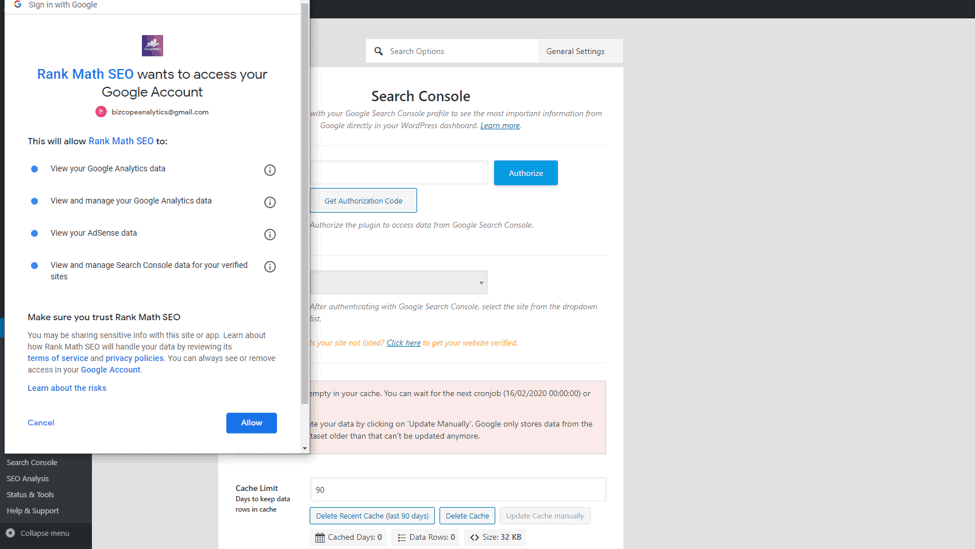
Task: Click the Cached Days: 0 status
Action: (348, 537)
